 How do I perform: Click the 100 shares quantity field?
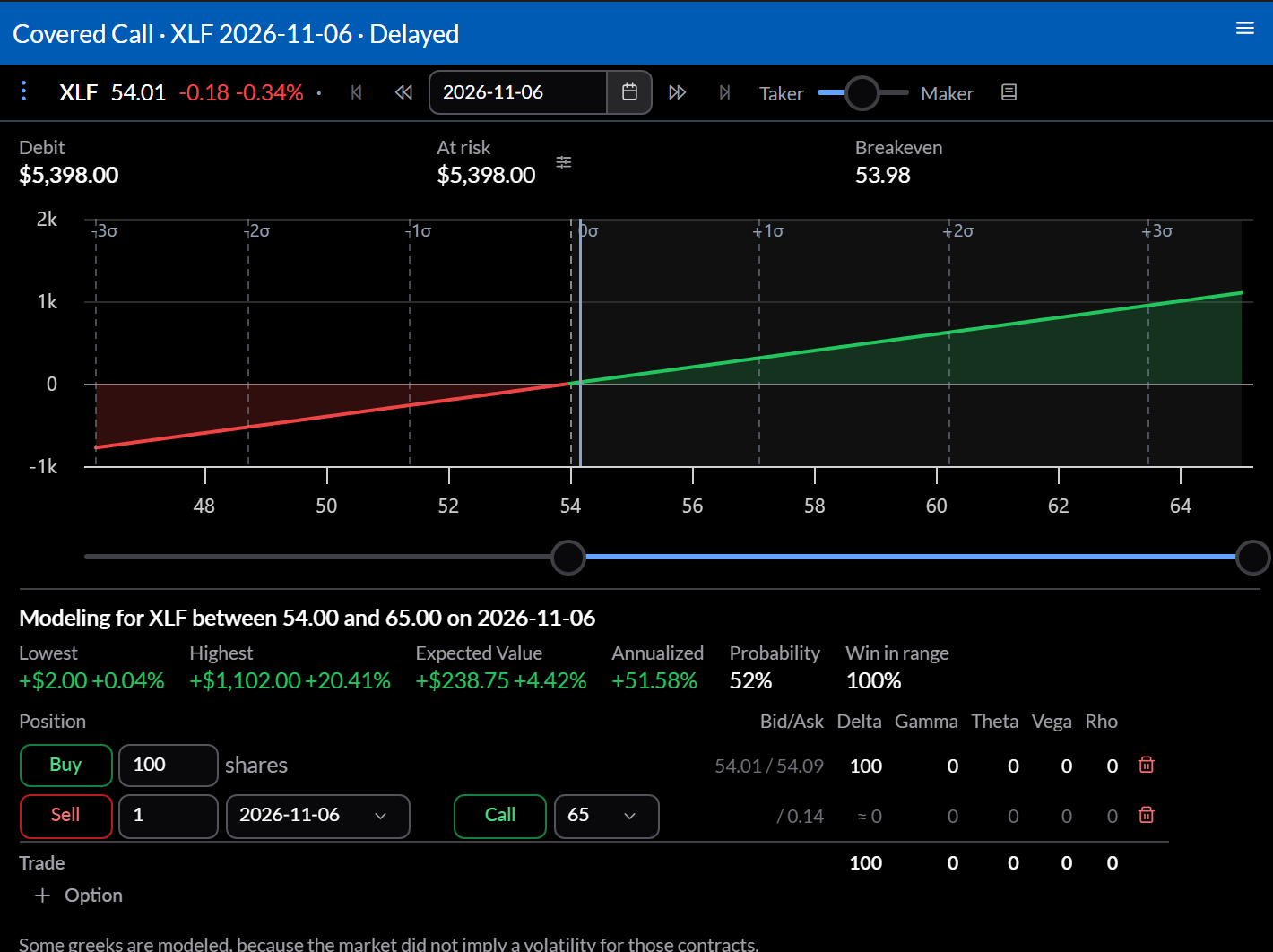[169, 766]
